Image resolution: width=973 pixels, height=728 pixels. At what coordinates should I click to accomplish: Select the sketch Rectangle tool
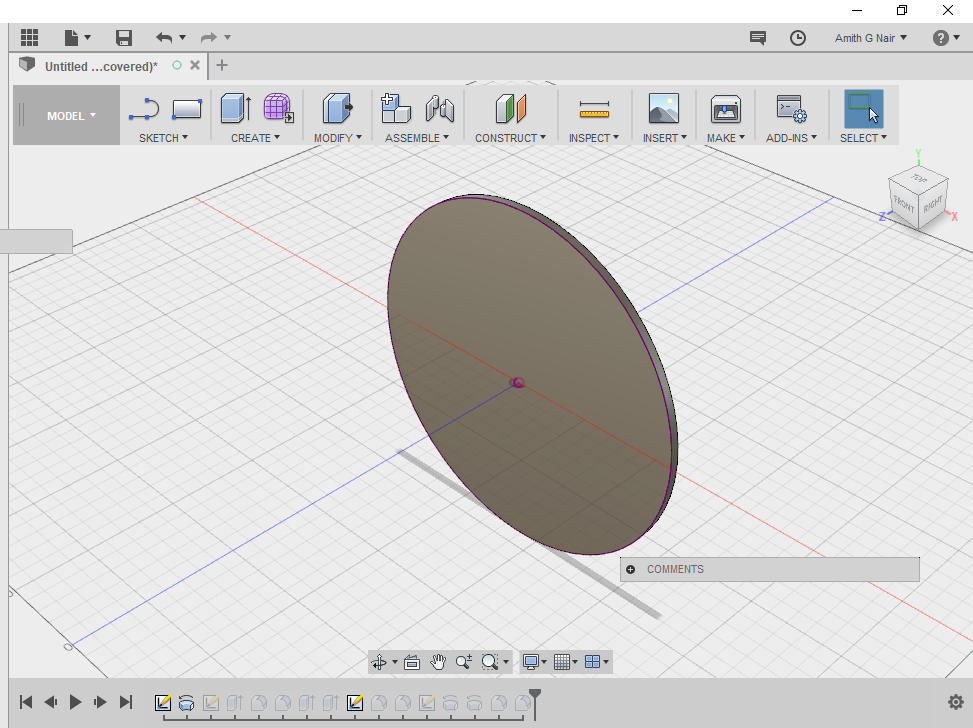pos(187,109)
